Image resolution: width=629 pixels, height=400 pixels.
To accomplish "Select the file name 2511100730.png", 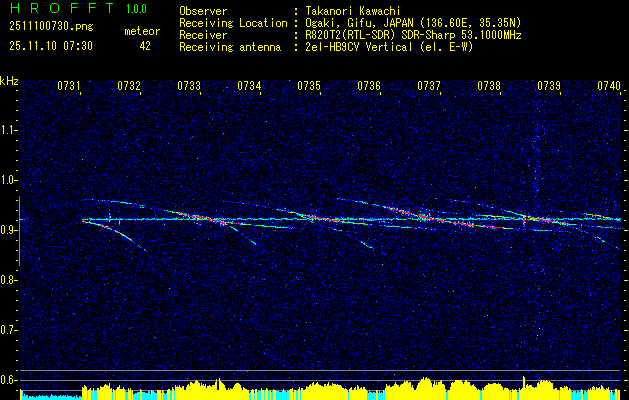I will (51, 27).
